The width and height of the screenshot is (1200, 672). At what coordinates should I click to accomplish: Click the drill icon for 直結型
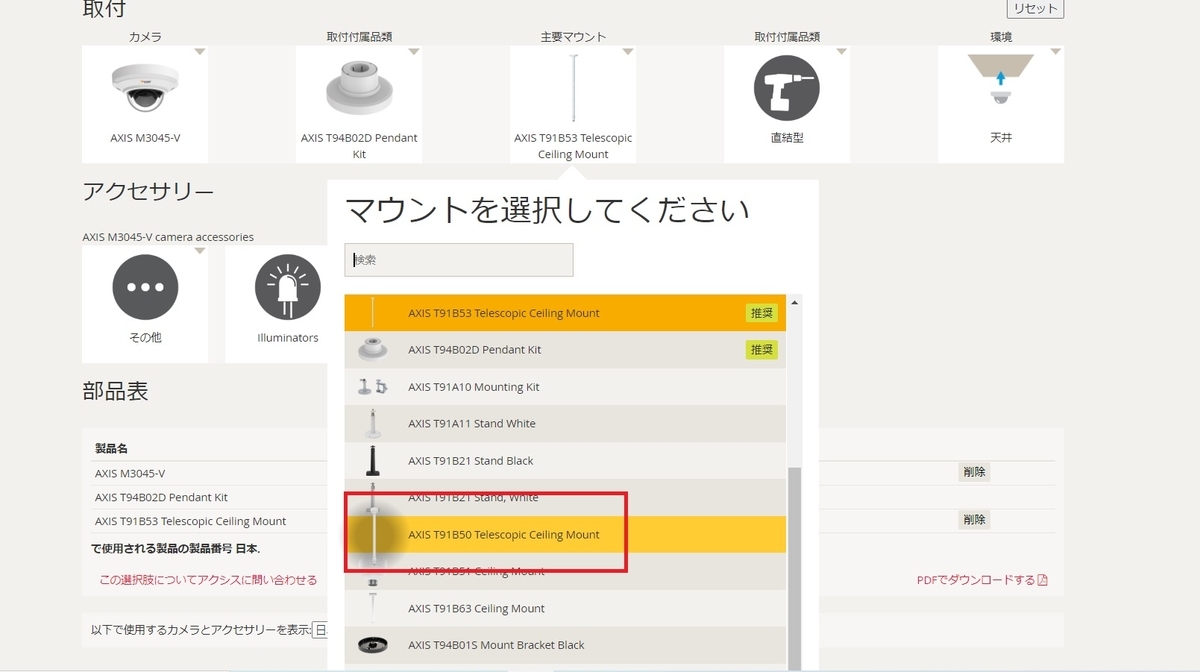tap(787, 88)
